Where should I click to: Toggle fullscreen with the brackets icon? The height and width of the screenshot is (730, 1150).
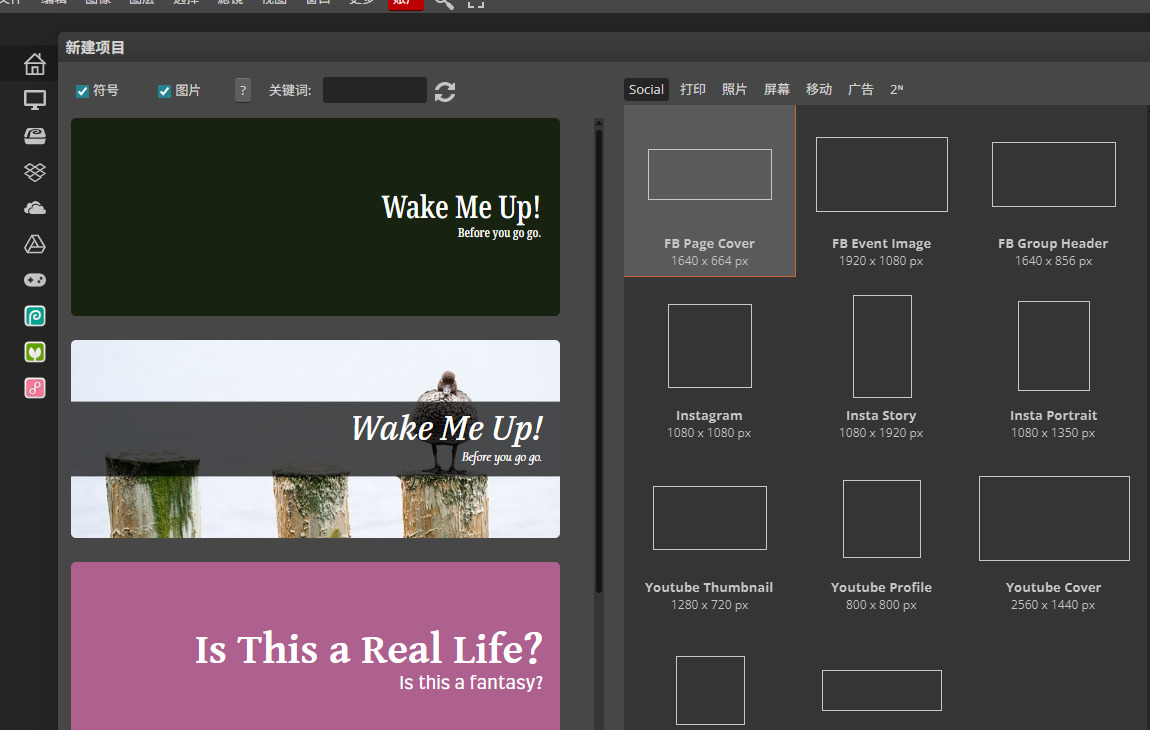tap(476, 3)
